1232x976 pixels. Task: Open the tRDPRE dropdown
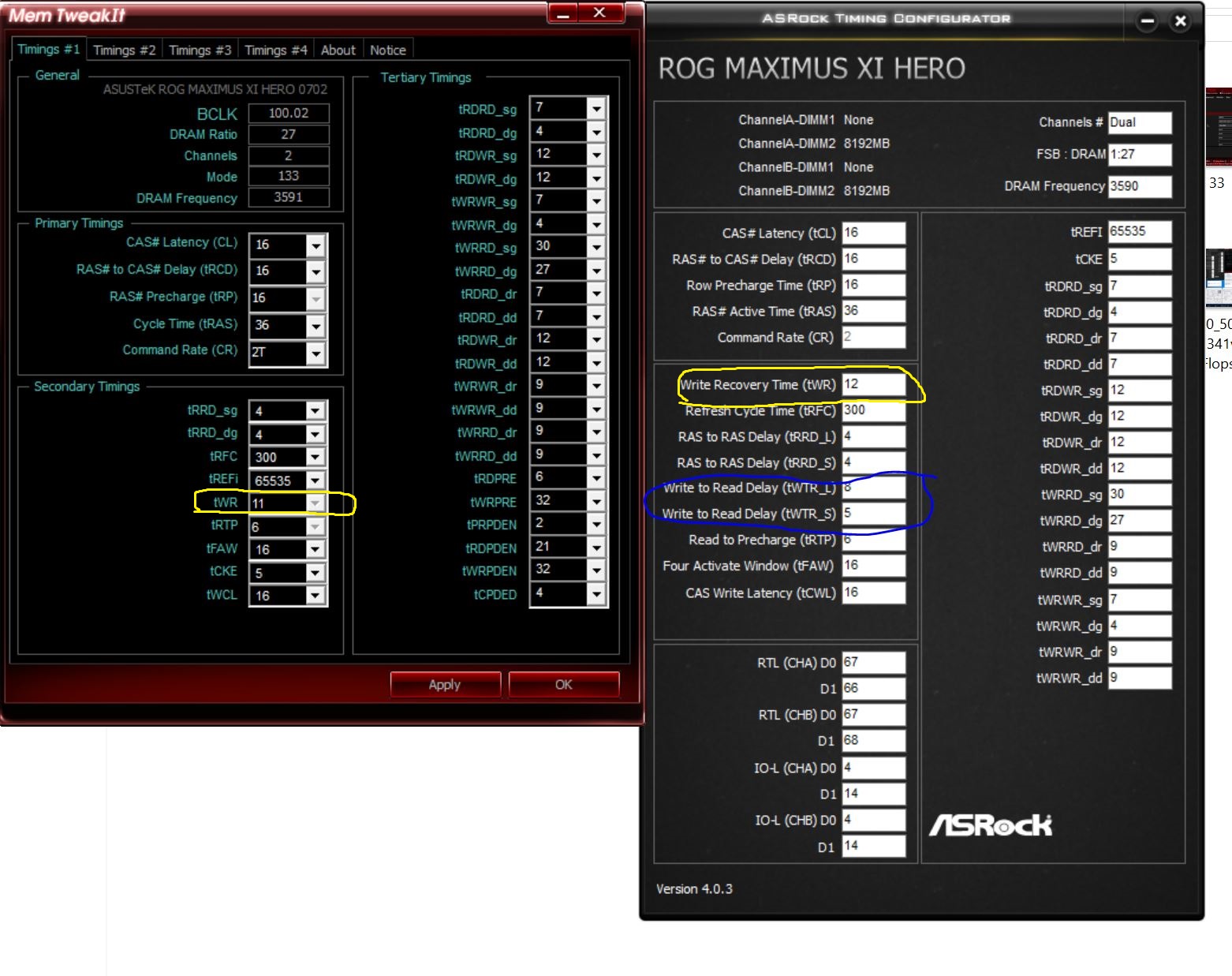(x=596, y=478)
